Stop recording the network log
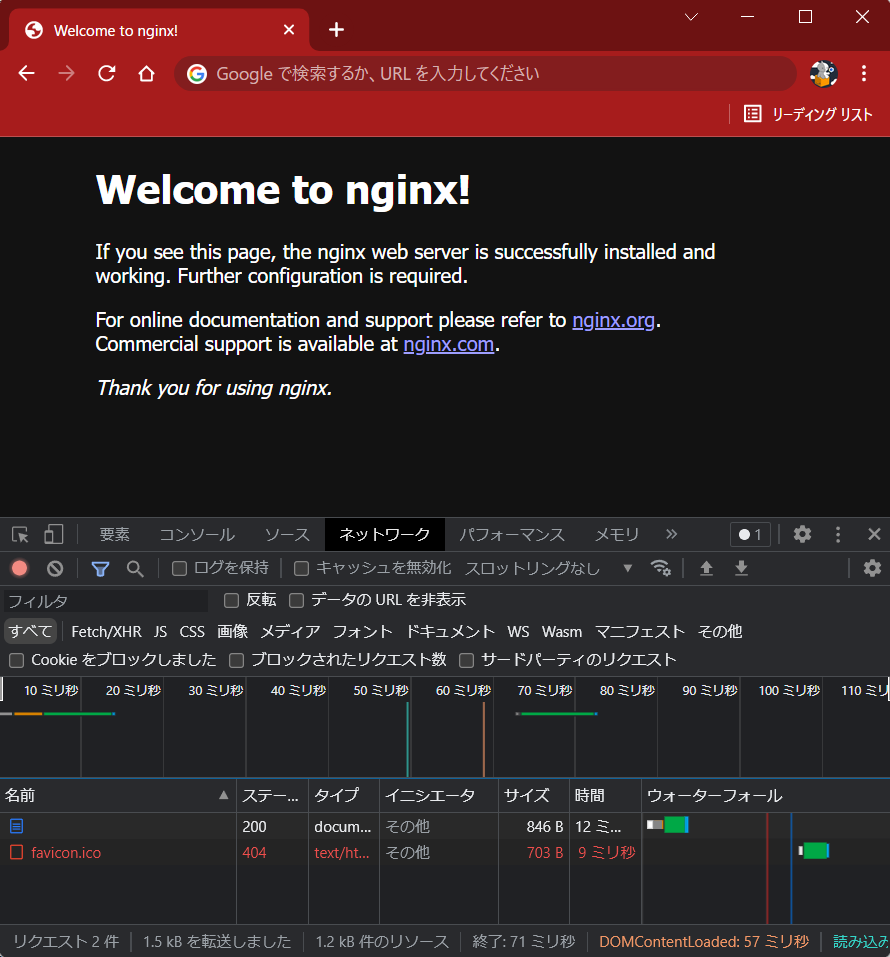890x957 pixels. tap(19, 568)
